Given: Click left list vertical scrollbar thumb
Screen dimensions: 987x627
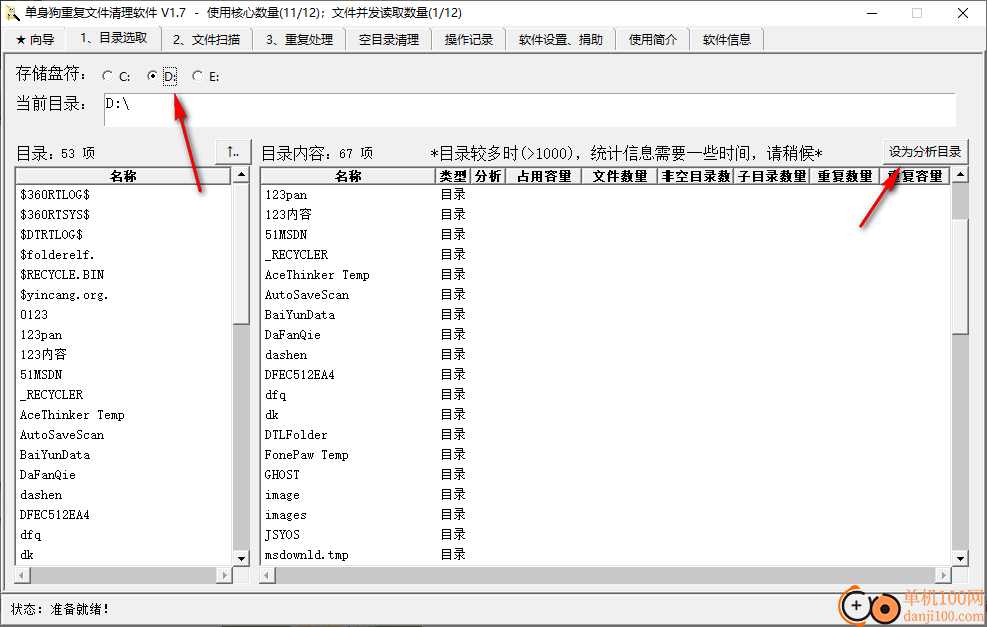Looking at the screenshot, I should (241, 253).
